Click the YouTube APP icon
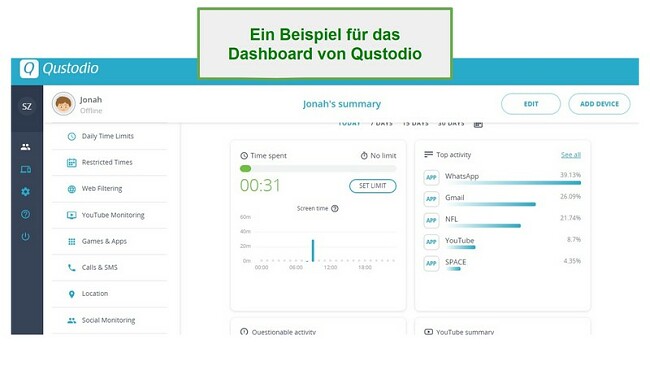The width and height of the screenshot is (650, 366). coord(431,242)
